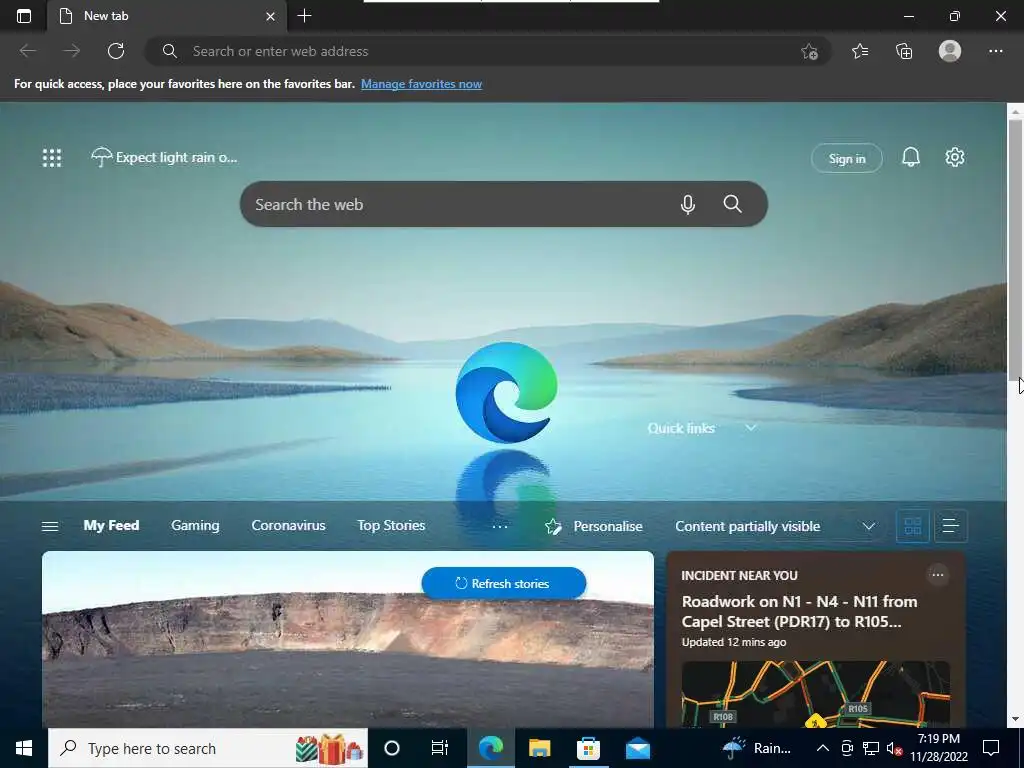Click Manage favorites now link
The height and width of the screenshot is (768, 1024).
[421, 84]
